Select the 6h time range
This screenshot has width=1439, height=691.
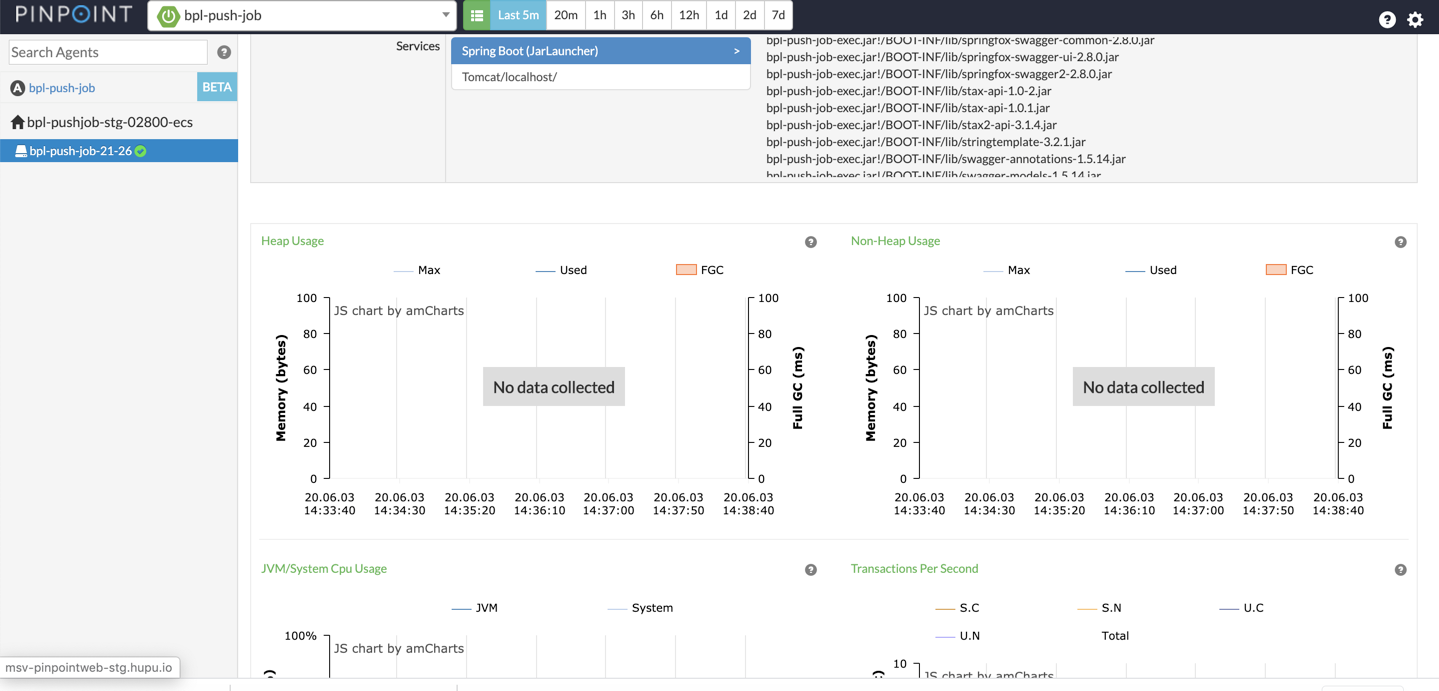(657, 15)
